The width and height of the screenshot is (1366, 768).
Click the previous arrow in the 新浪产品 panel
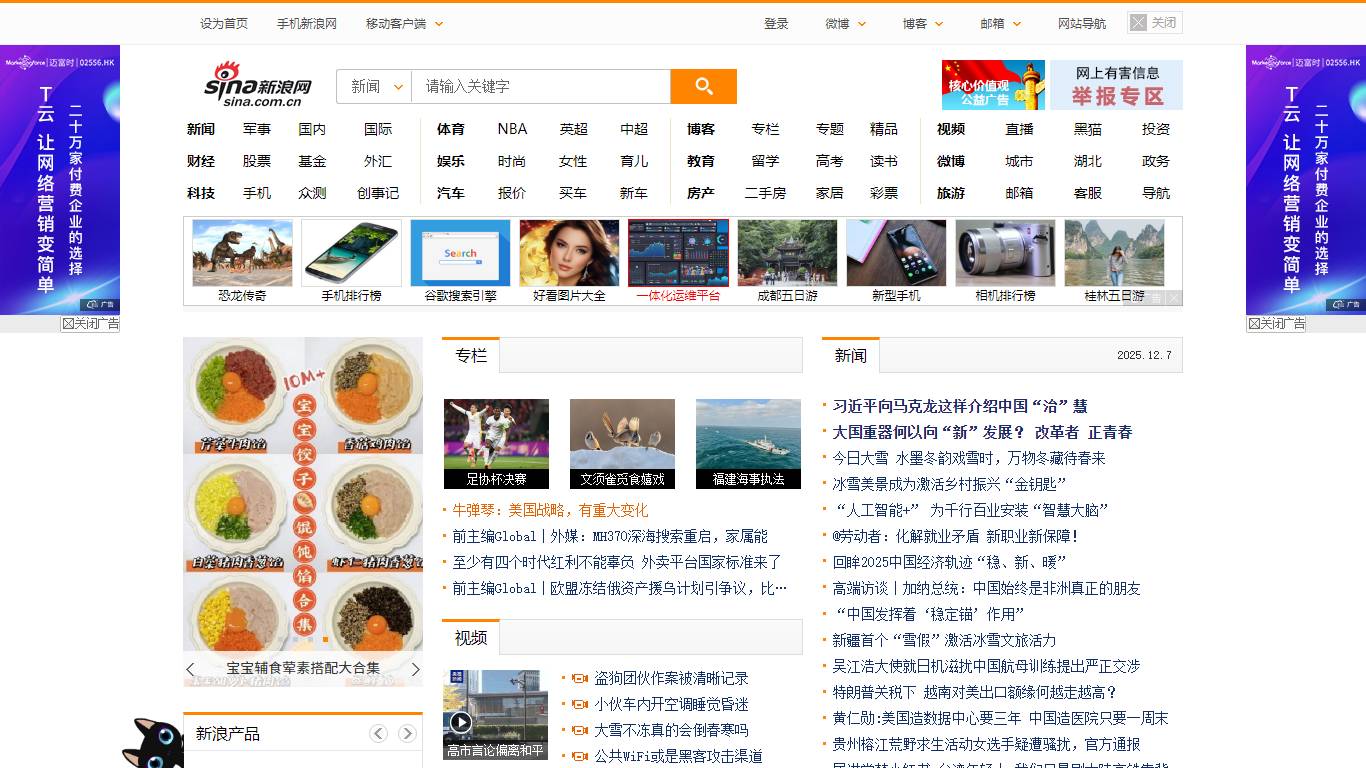pyautogui.click(x=378, y=733)
